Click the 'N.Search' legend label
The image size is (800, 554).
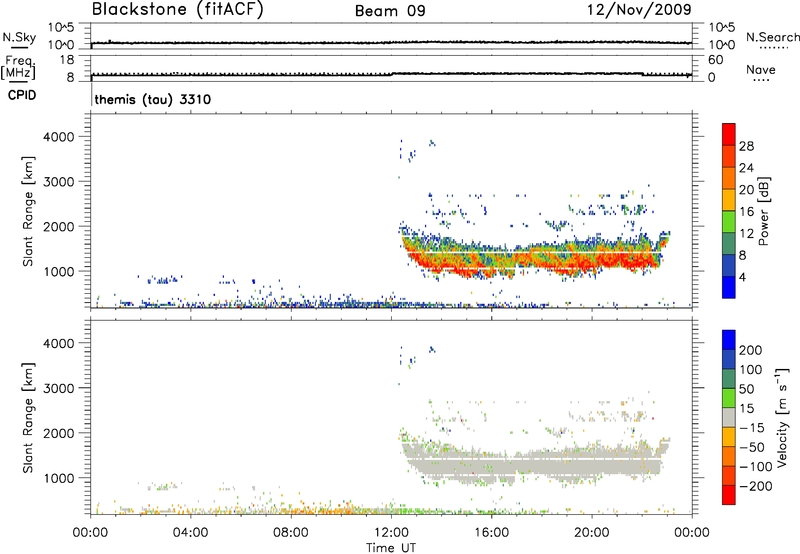pyautogui.click(x=772, y=37)
